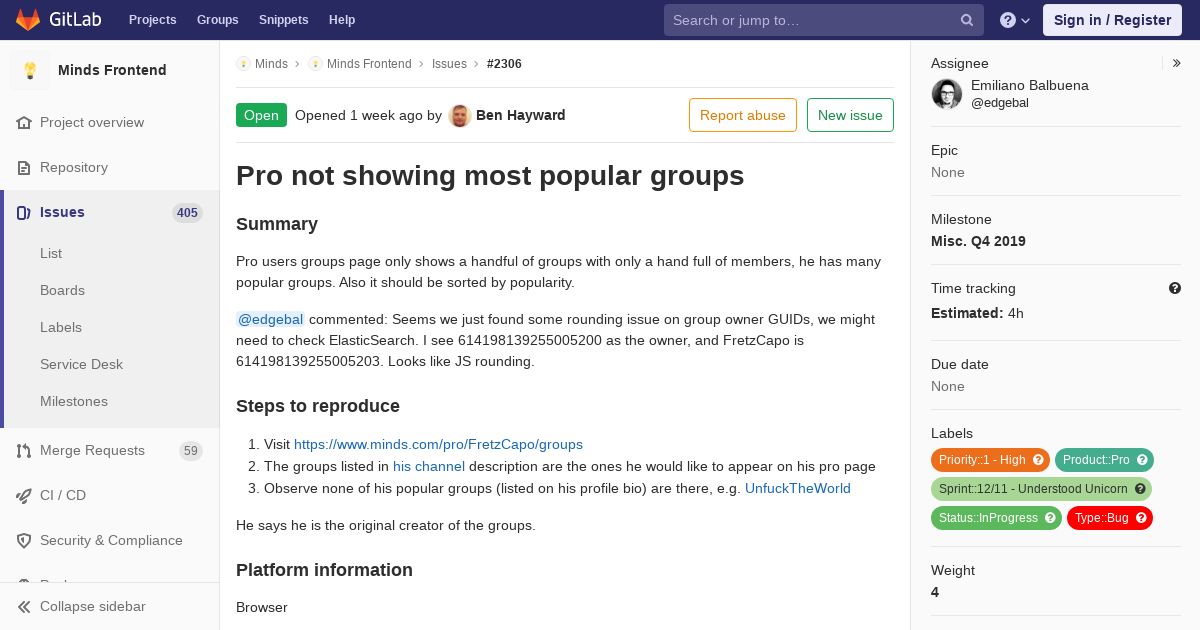
Task: Click help icon on Status::InProgress label
Action: pyautogui.click(x=1050, y=518)
